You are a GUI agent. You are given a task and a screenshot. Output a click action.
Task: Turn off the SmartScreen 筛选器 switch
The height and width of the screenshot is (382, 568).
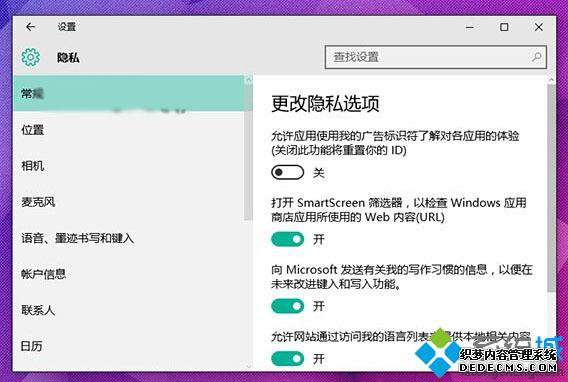(x=288, y=239)
